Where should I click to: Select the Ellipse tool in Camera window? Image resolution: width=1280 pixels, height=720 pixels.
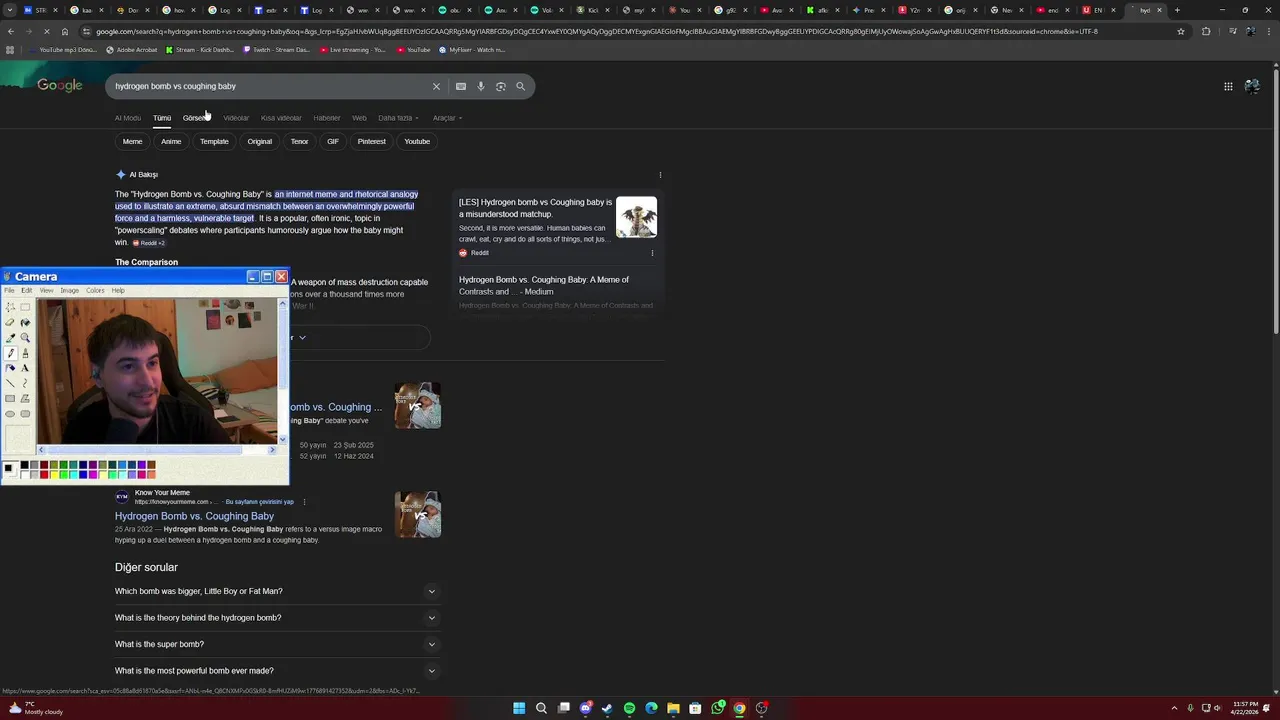(x=10, y=414)
